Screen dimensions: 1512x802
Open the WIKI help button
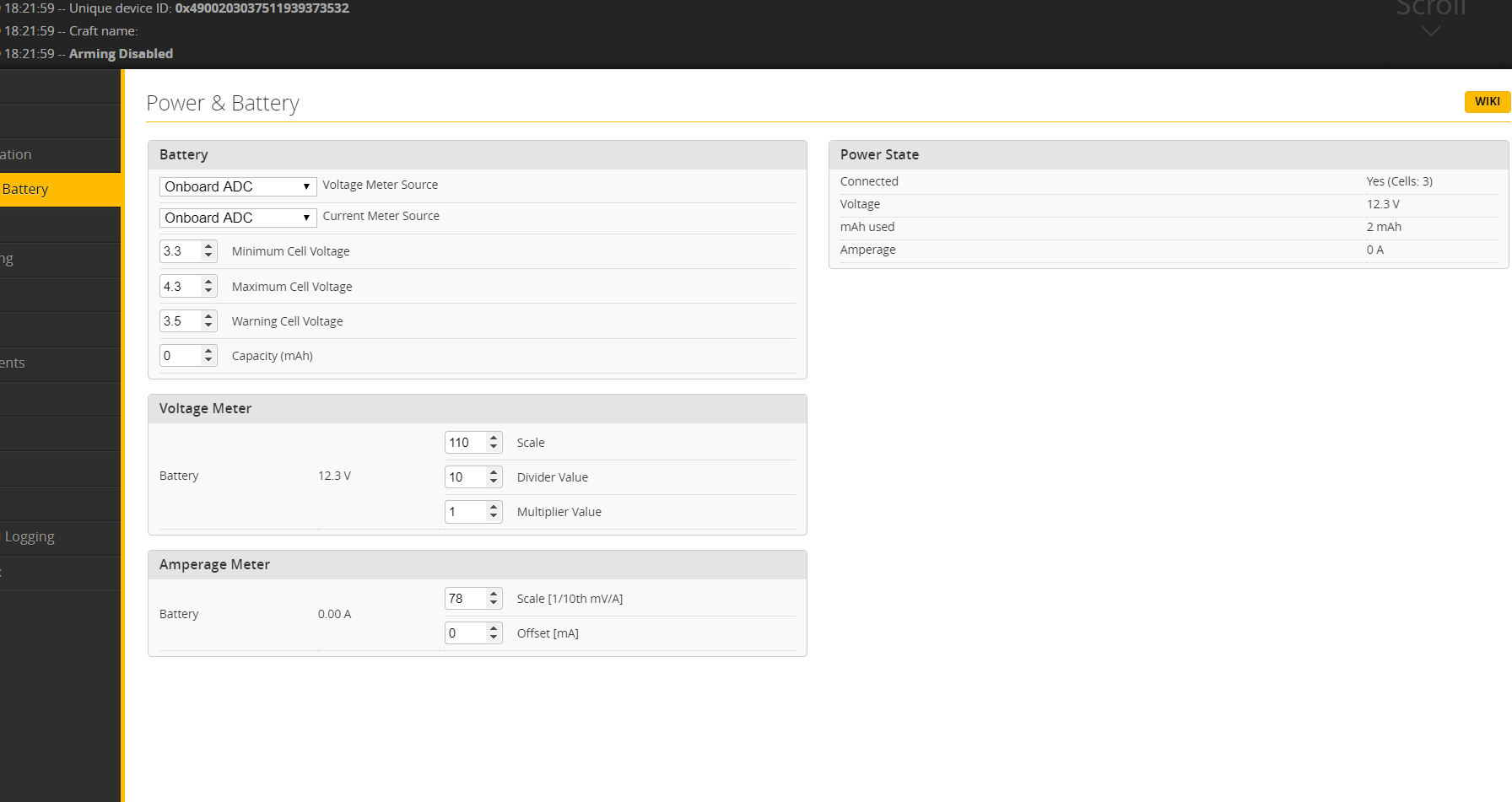point(1487,101)
